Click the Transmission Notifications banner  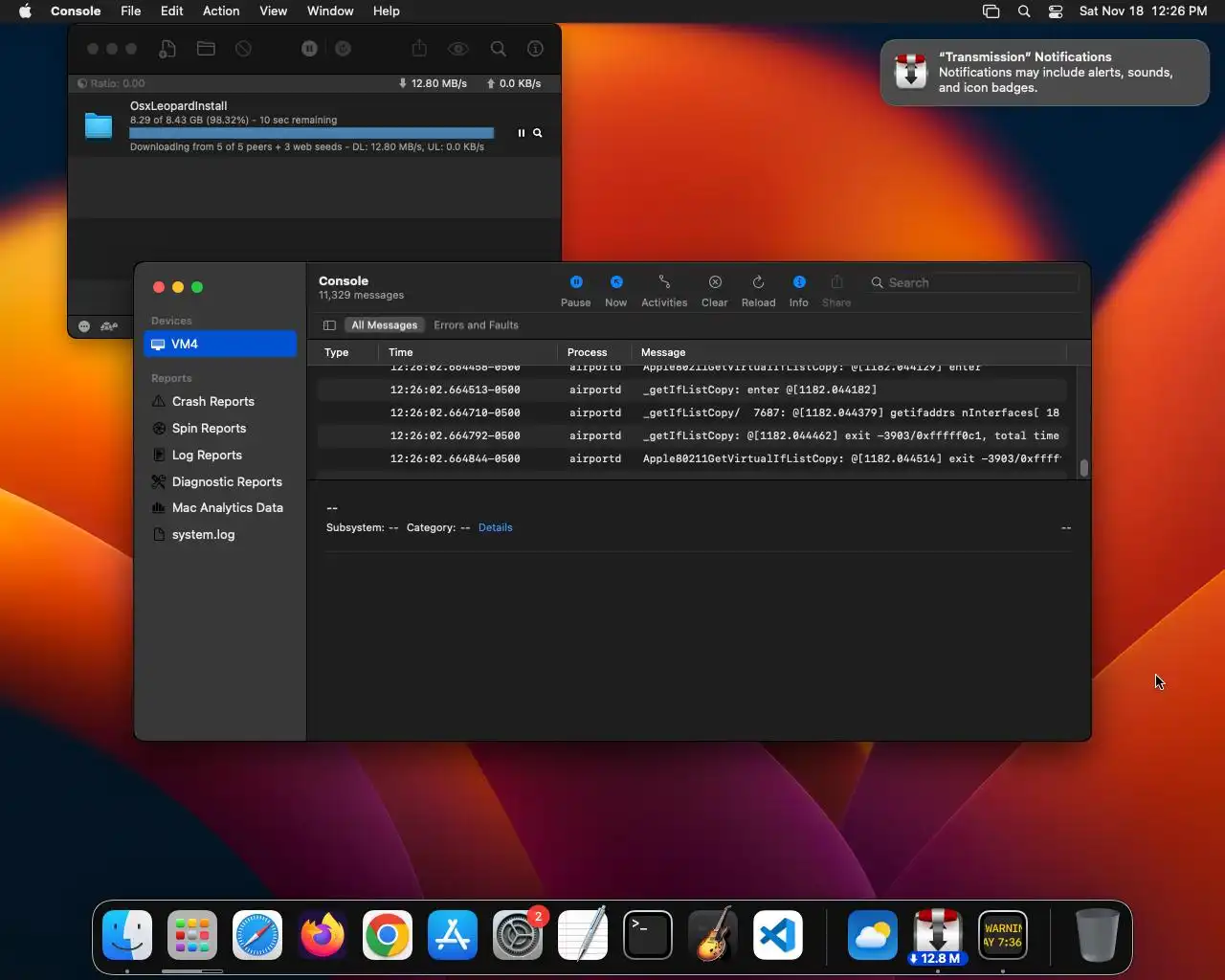(x=1045, y=72)
